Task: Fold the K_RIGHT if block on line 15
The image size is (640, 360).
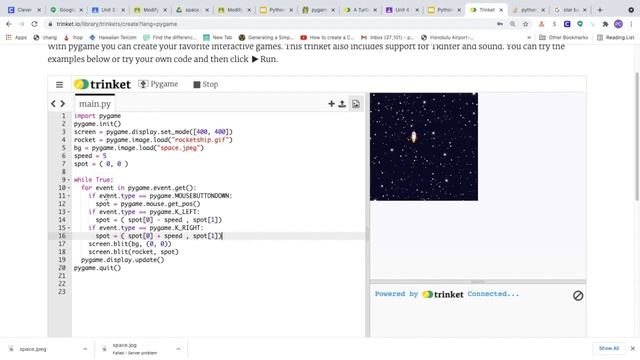Action: [x=69, y=228]
